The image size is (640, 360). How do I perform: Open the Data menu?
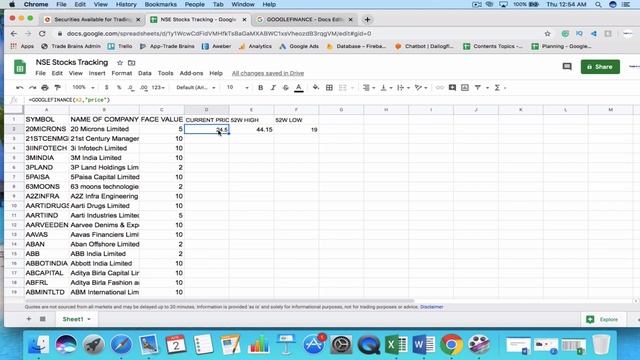coord(144,73)
